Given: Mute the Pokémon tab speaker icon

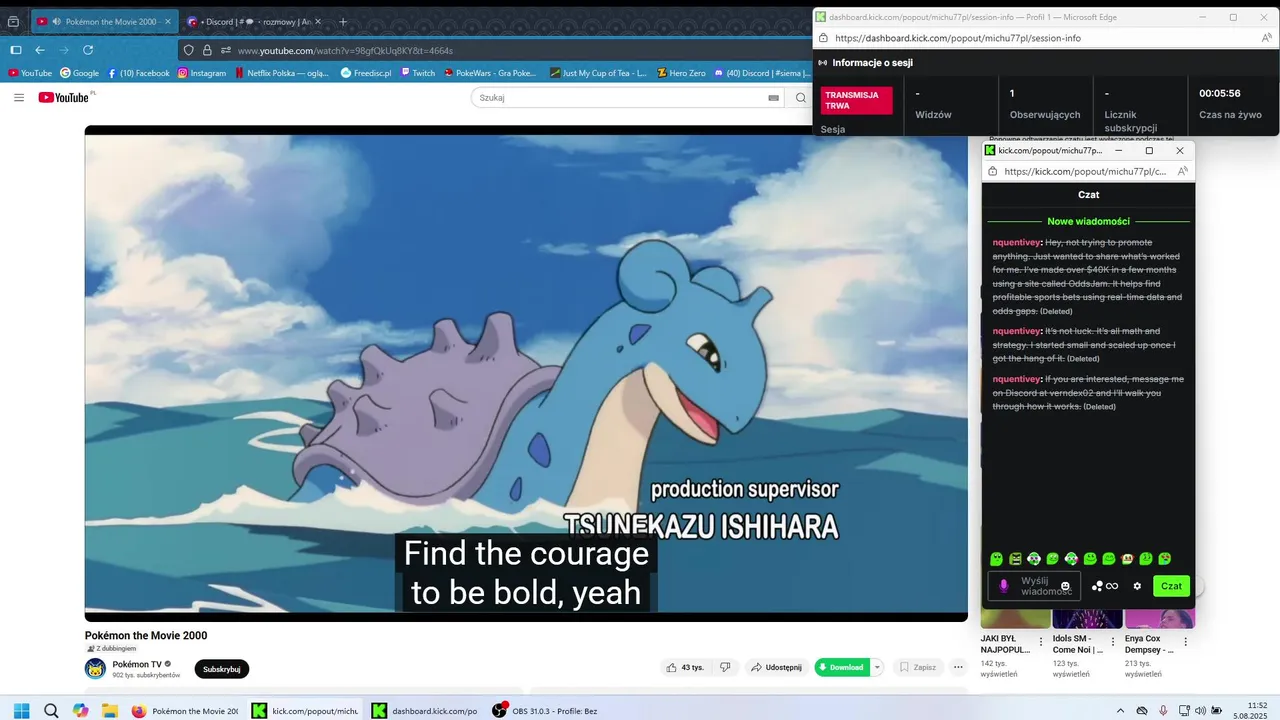Looking at the screenshot, I should click(56, 21).
